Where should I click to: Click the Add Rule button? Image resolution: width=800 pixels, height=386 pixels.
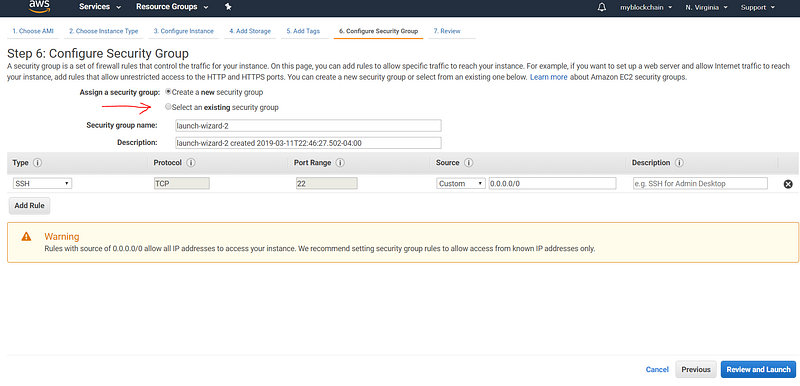coord(29,206)
